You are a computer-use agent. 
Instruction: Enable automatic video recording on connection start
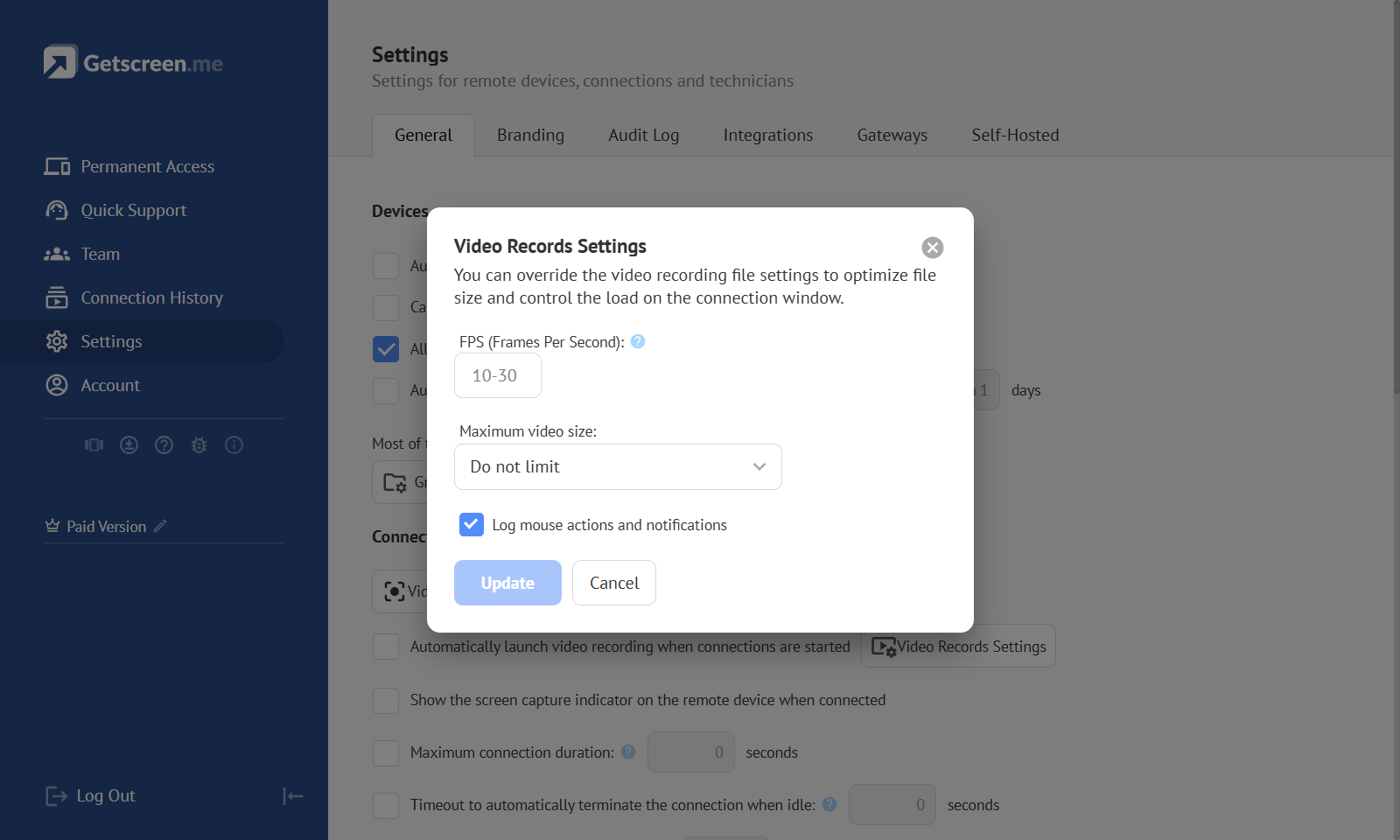(x=386, y=647)
